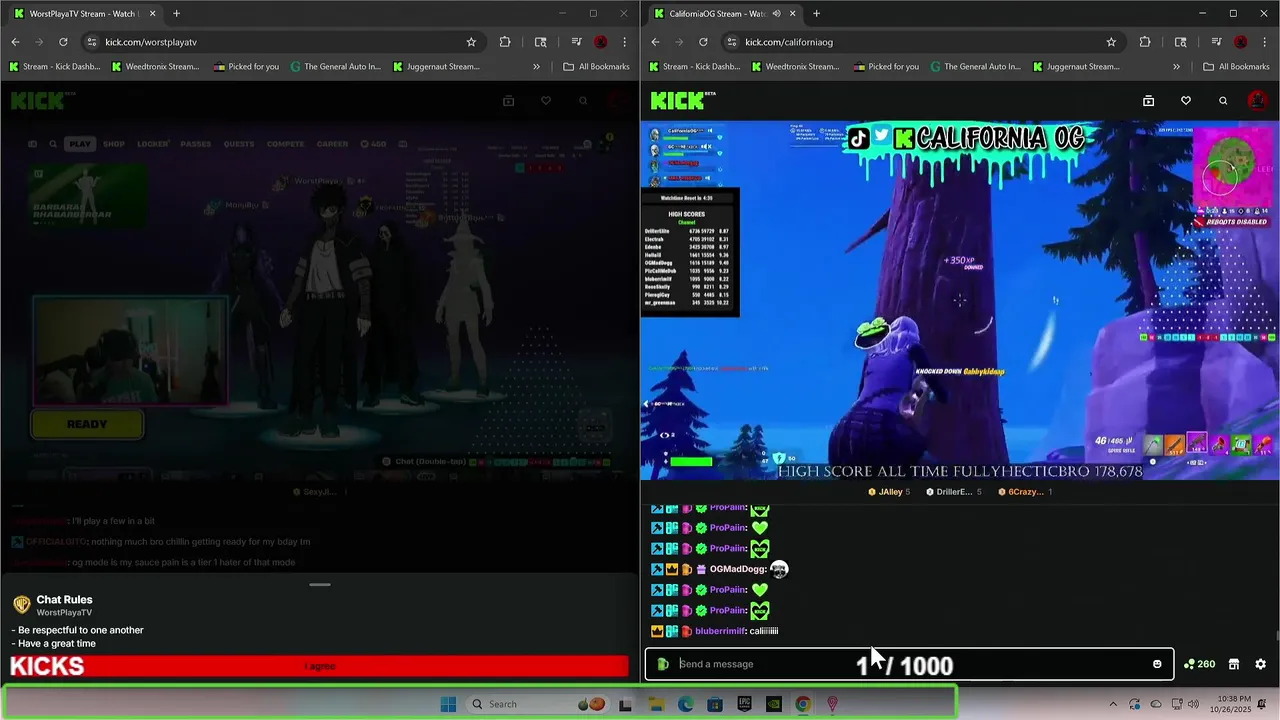This screenshot has width=1280, height=720.
Task: Click the TikTok icon on California OG banner
Action: click(x=858, y=138)
